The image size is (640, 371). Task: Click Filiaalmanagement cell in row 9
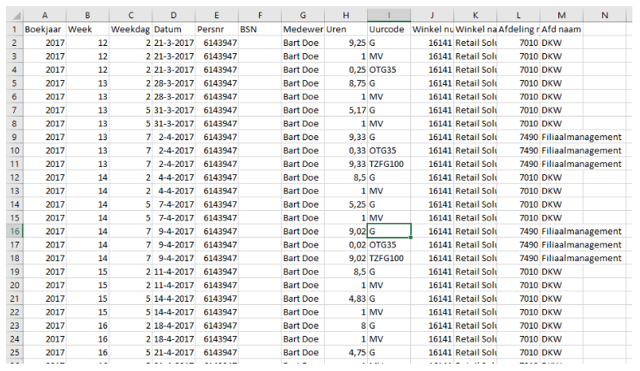click(581, 137)
